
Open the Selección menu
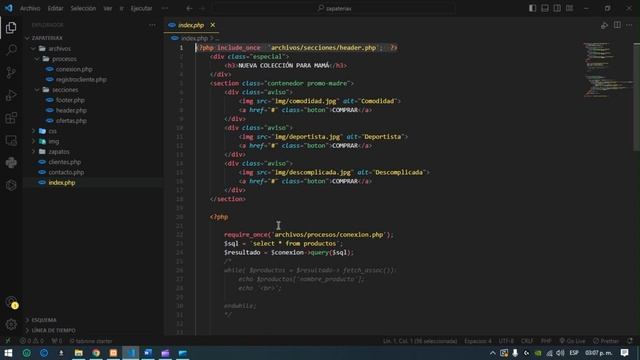pyautogui.click(x=83, y=8)
